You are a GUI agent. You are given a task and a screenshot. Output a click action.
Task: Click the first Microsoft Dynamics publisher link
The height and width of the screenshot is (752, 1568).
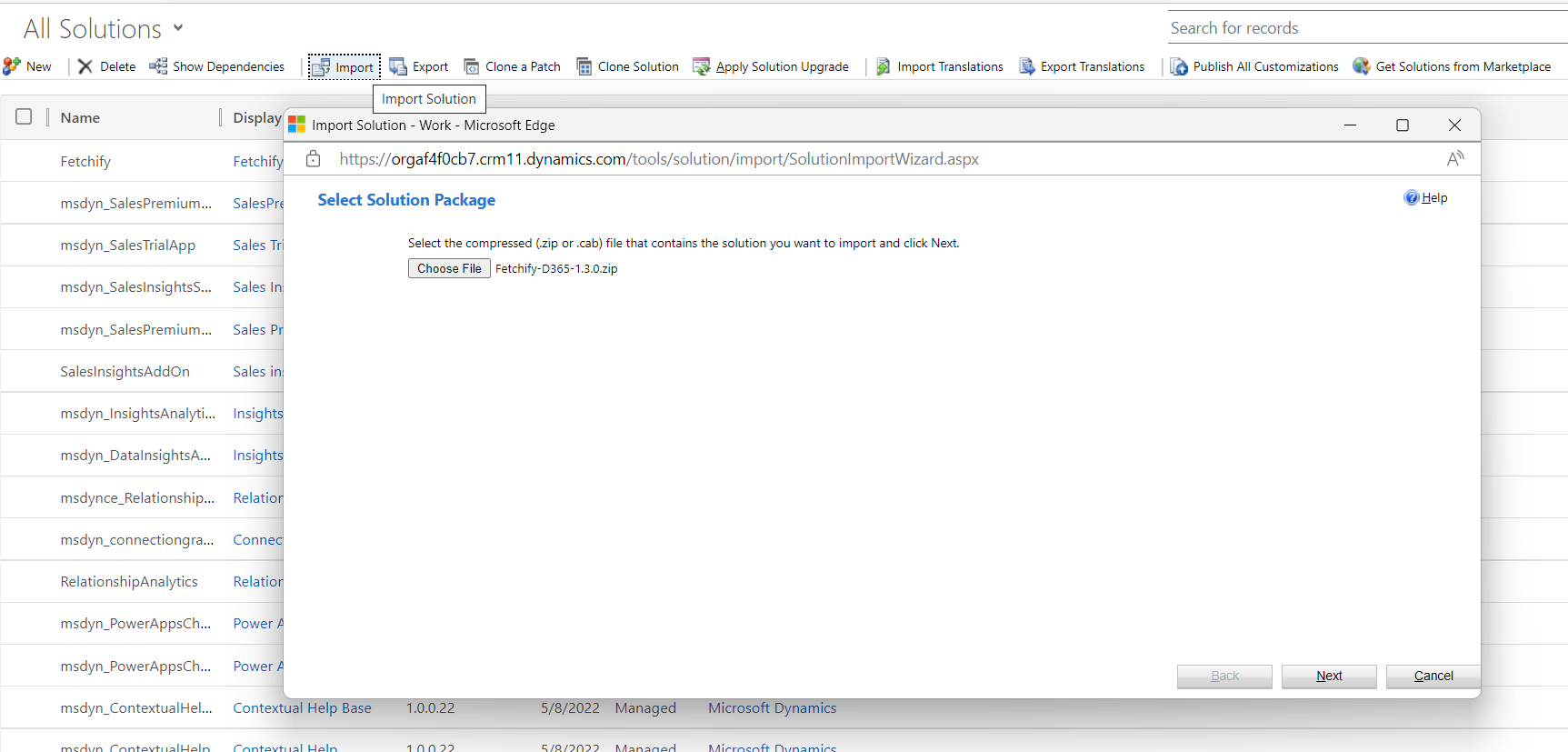(x=772, y=707)
